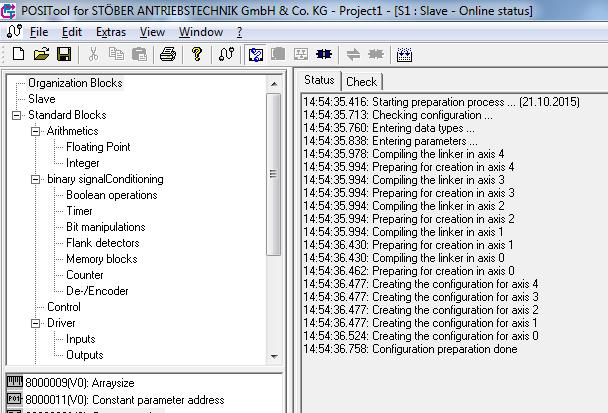Screen dimensions: 608x413
Task: Select De-/Encoder in the tree
Action: click(97, 291)
